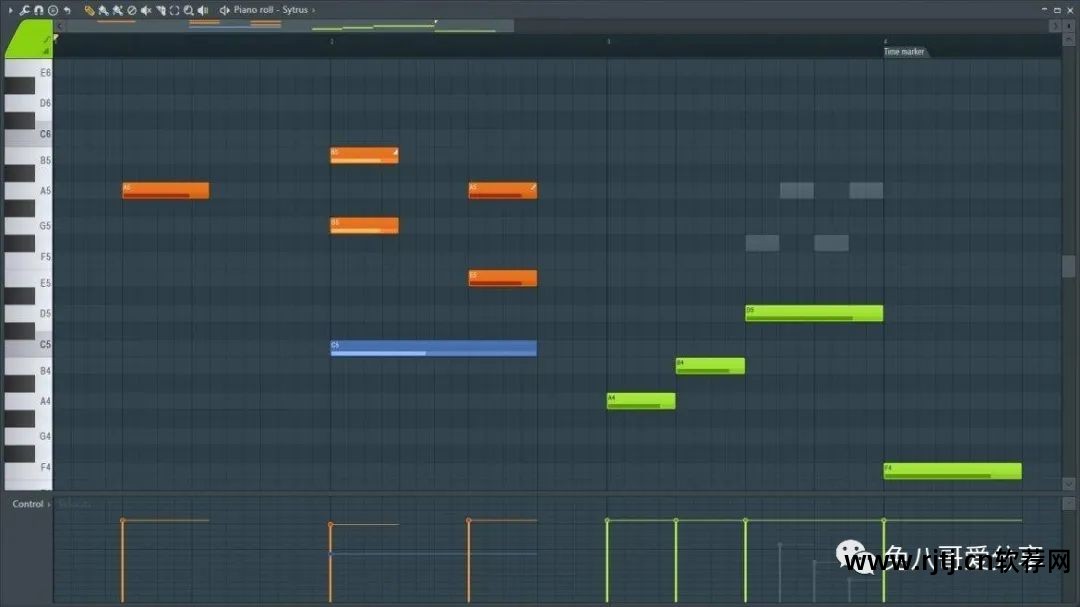
Task: Open the Stamp chord tool
Action: pyautogui.click(x=52, y=10)
